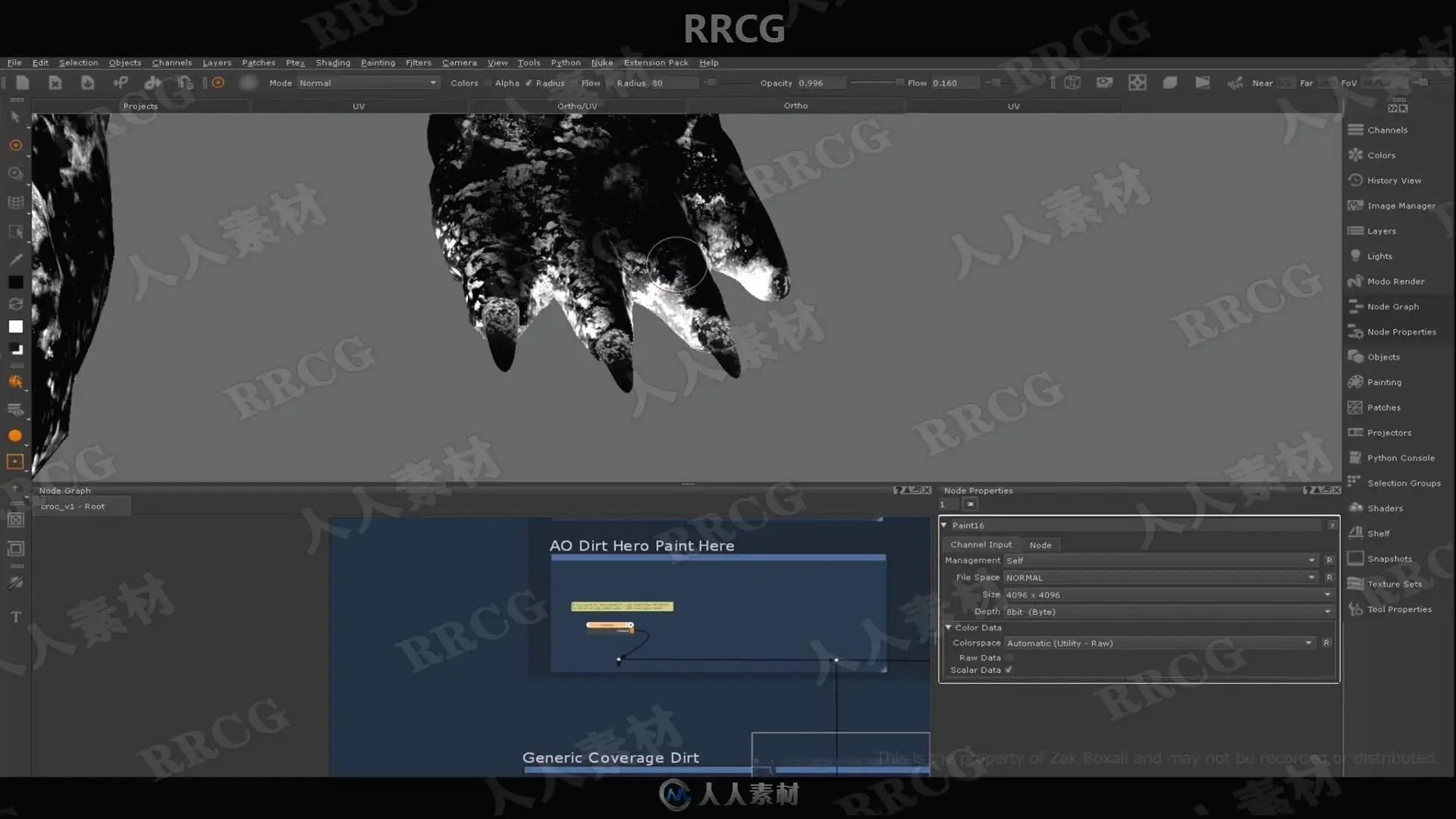
Task: Open the Management dropdown set to Self
Action: click(1160, 560)
